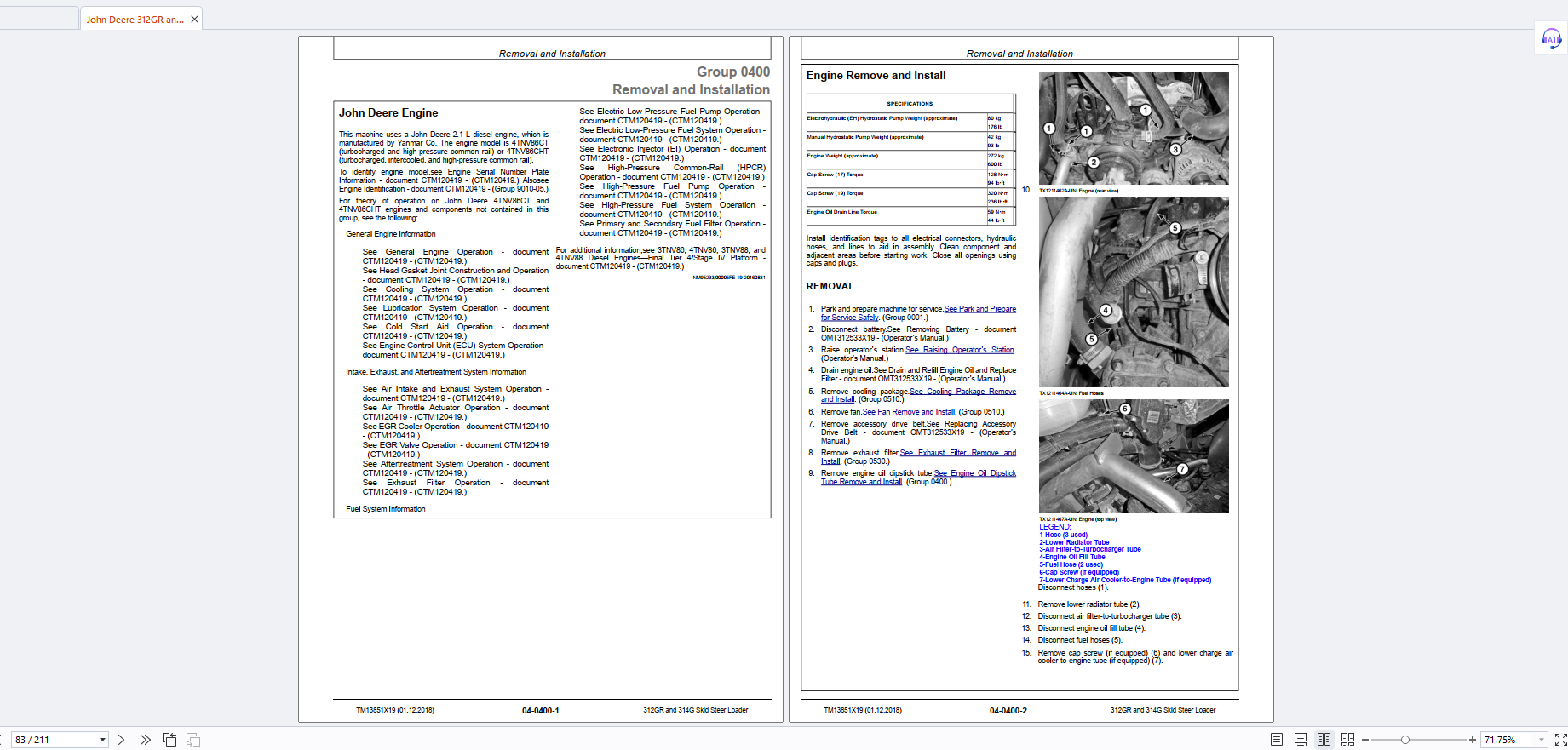The image size is (1568, 750).
Task: Expand the 71.75% zoom level dropdown
Action: pos(1541,740)
